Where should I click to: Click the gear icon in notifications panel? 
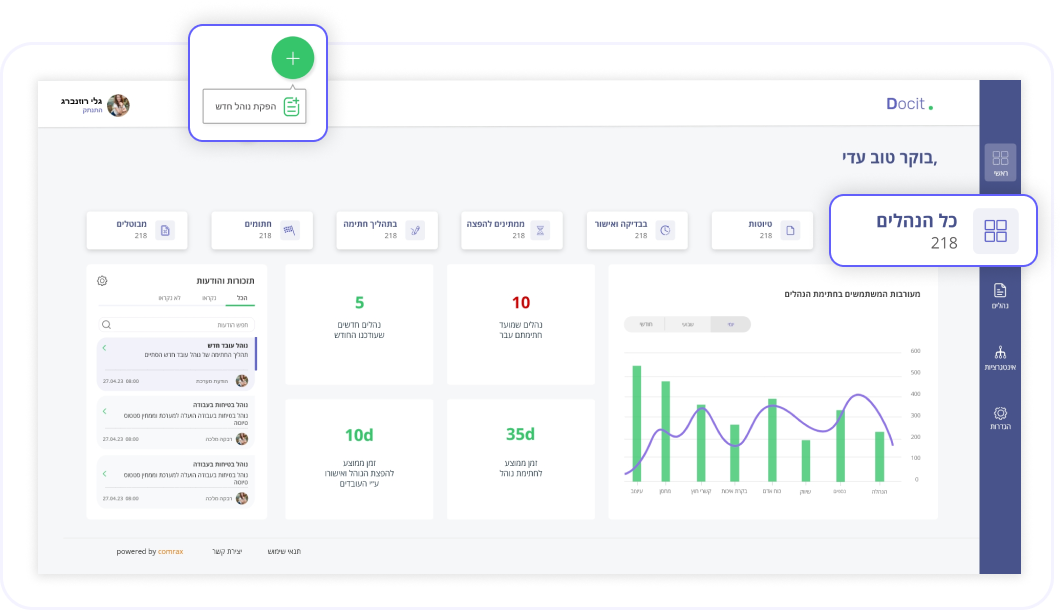[102, 281]
